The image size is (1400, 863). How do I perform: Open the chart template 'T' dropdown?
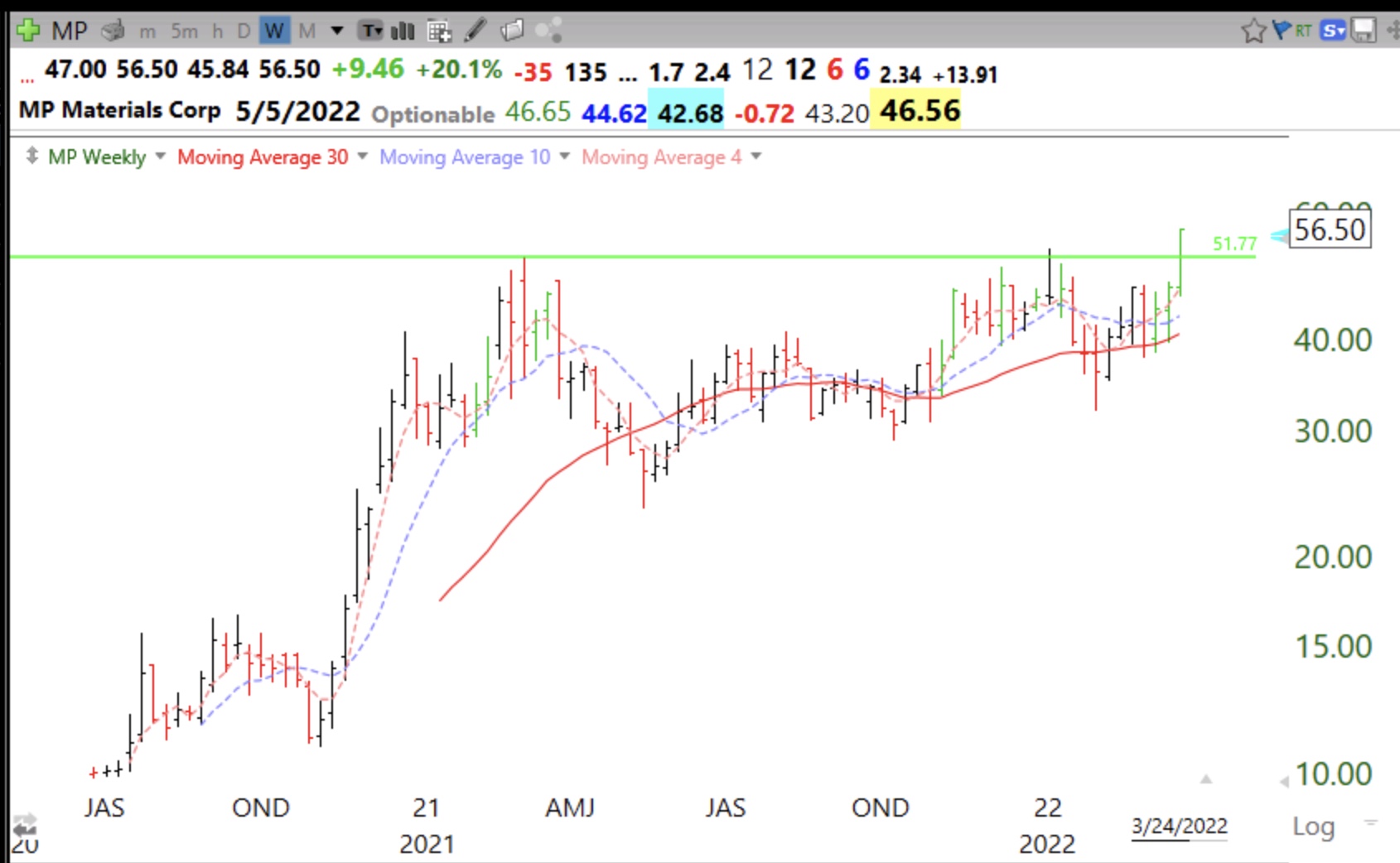point(371,31)
